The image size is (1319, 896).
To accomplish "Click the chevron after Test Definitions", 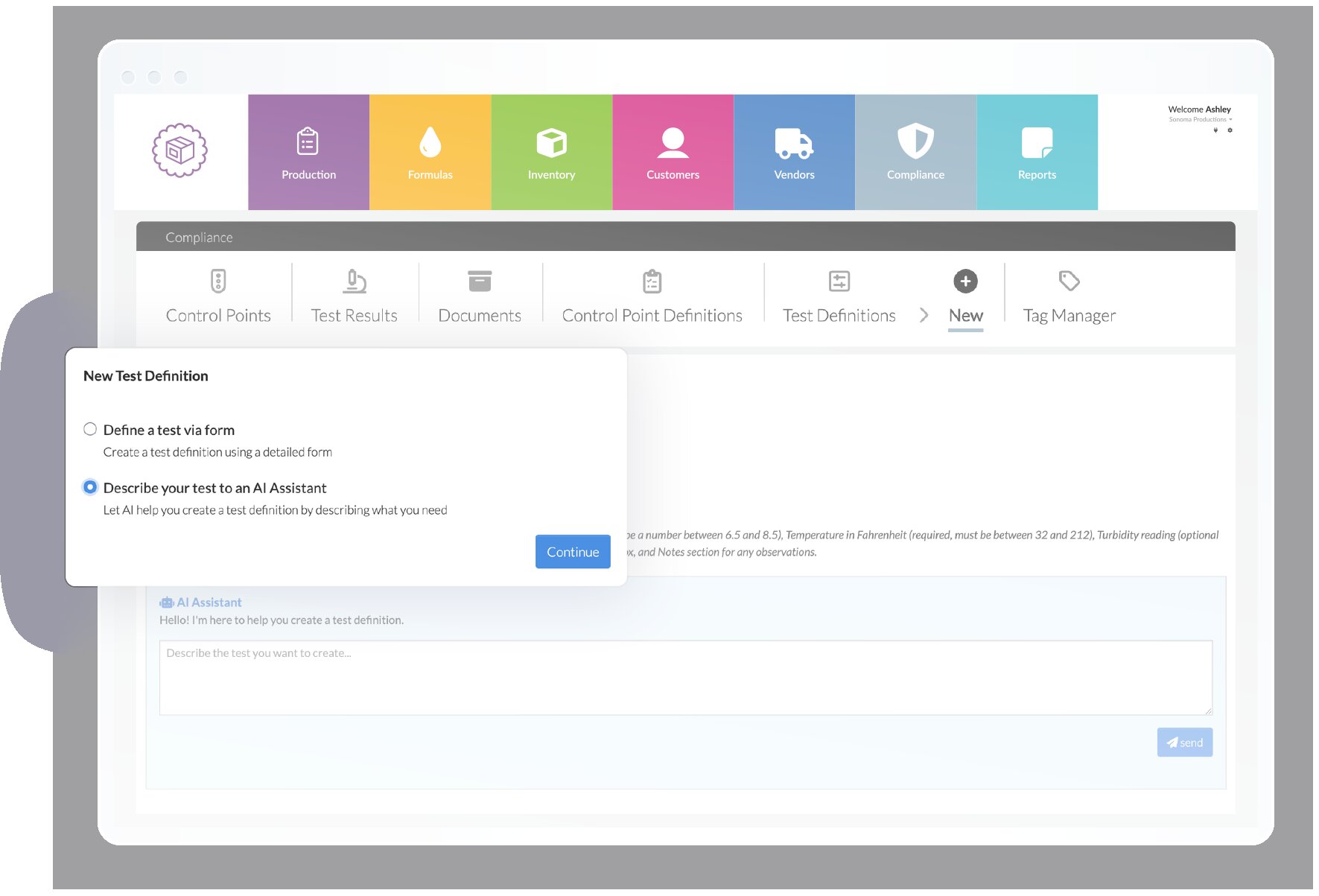I will 924,315.
